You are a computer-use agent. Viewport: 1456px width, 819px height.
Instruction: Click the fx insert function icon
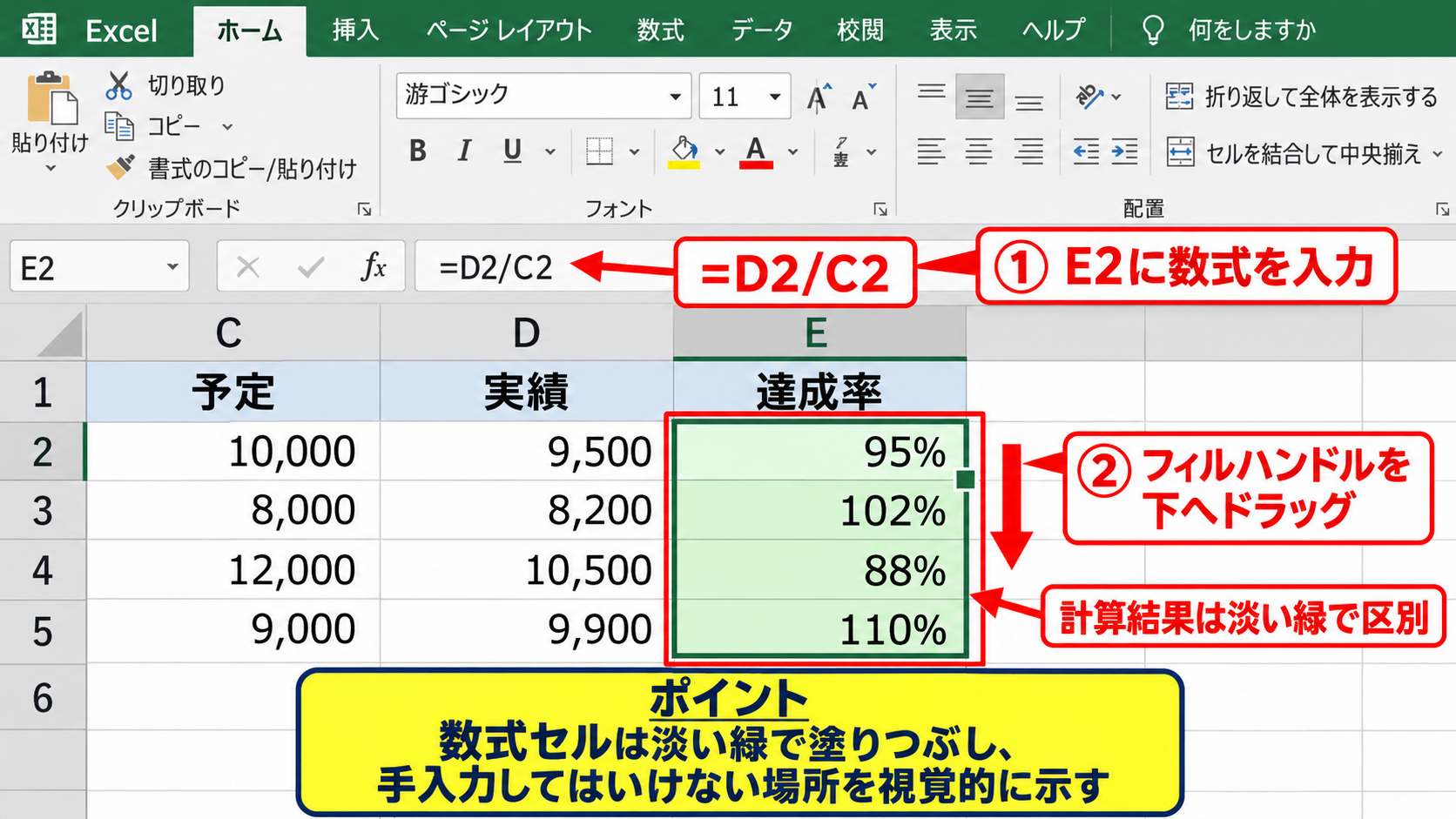tap(374, 266)
